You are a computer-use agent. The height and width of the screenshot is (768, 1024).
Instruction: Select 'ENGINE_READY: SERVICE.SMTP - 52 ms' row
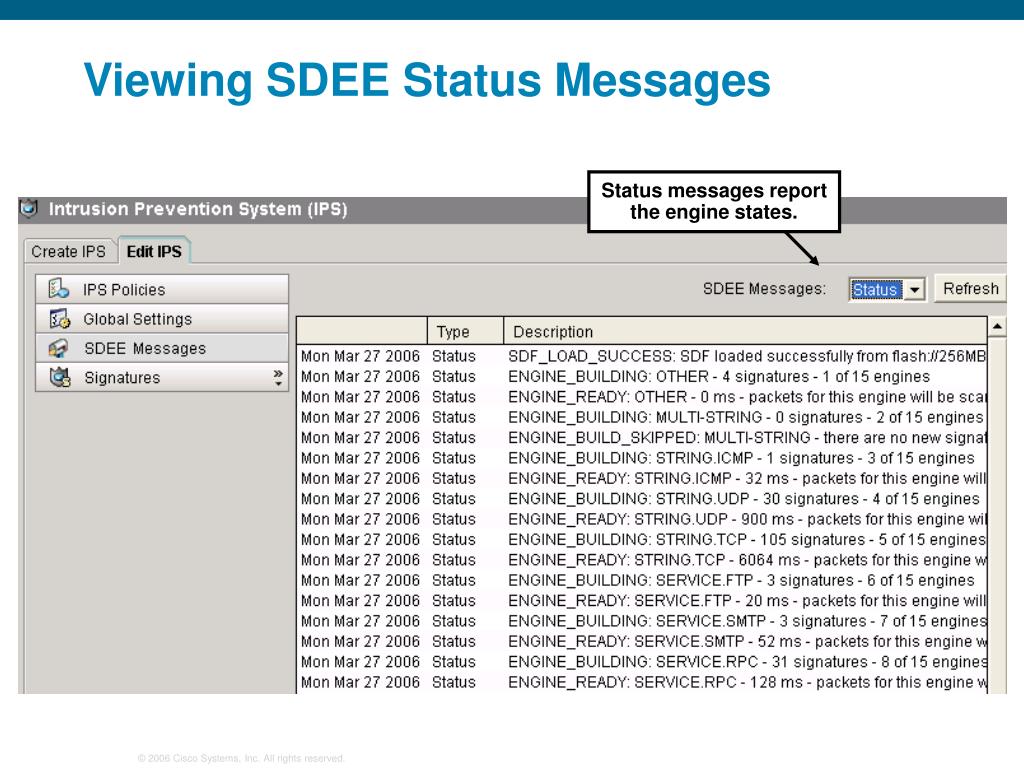(642, 641)
